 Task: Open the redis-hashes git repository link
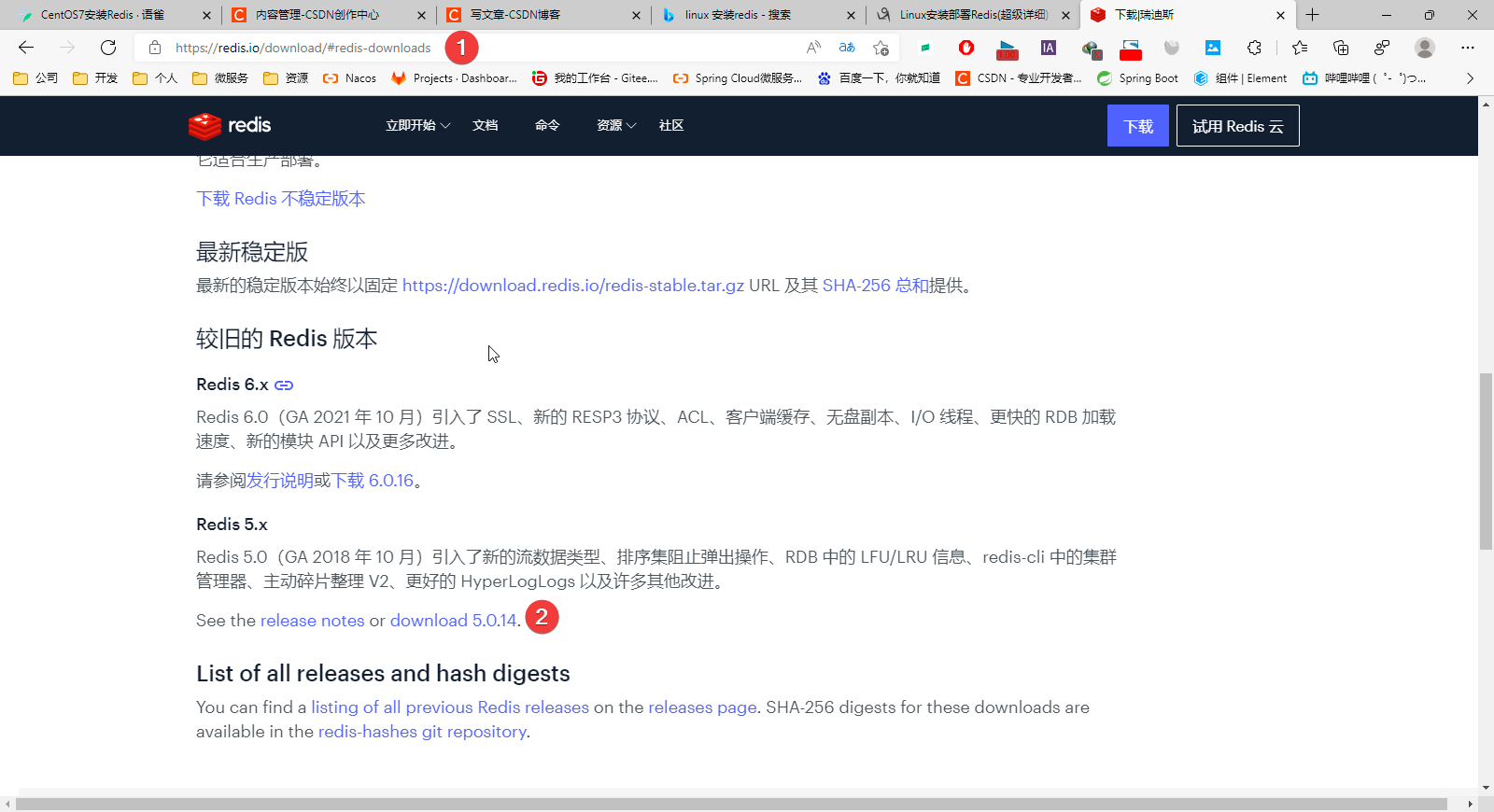pos(422,732)
